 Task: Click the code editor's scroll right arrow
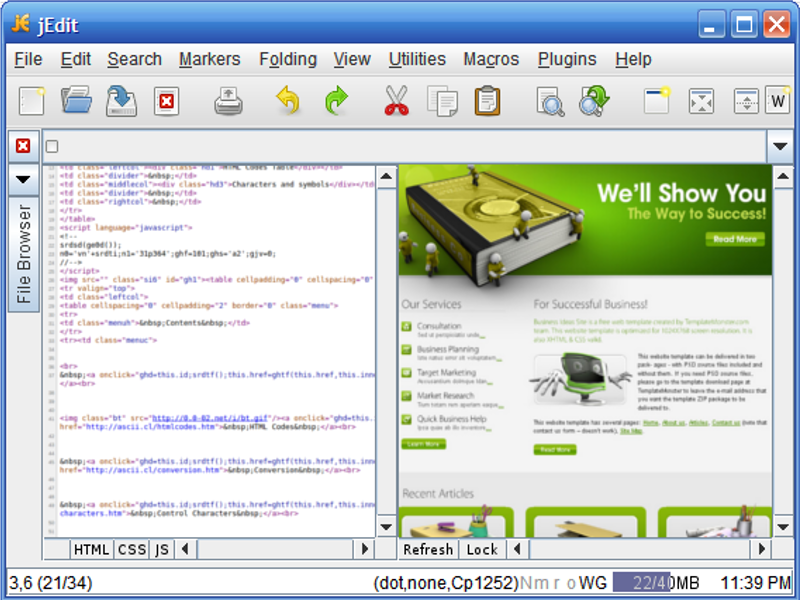coord(365,549)
